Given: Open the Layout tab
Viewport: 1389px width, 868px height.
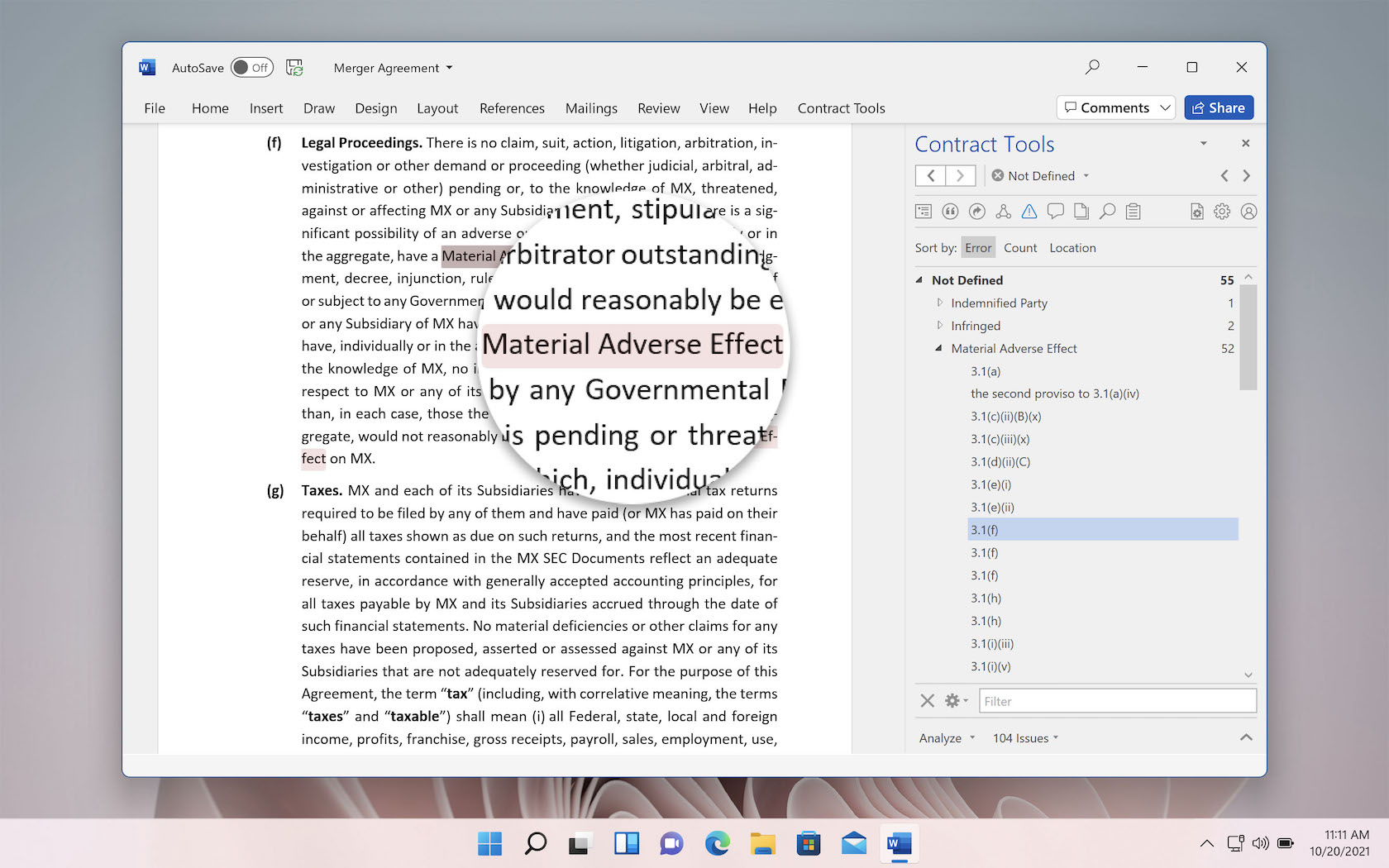Looking at the screenshot, I should [437, 108].
